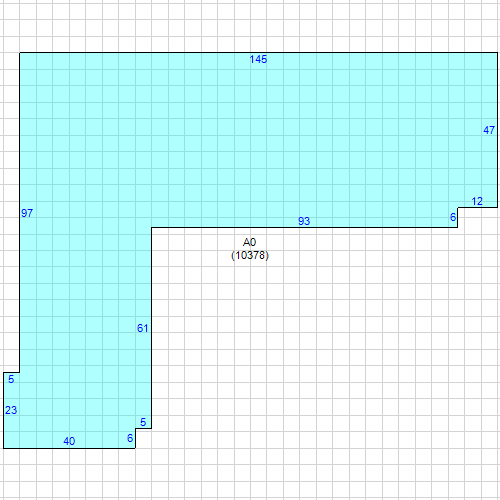500x500 pixels.
Task: Click the right edge dimension 47
Action: [489, 130]
